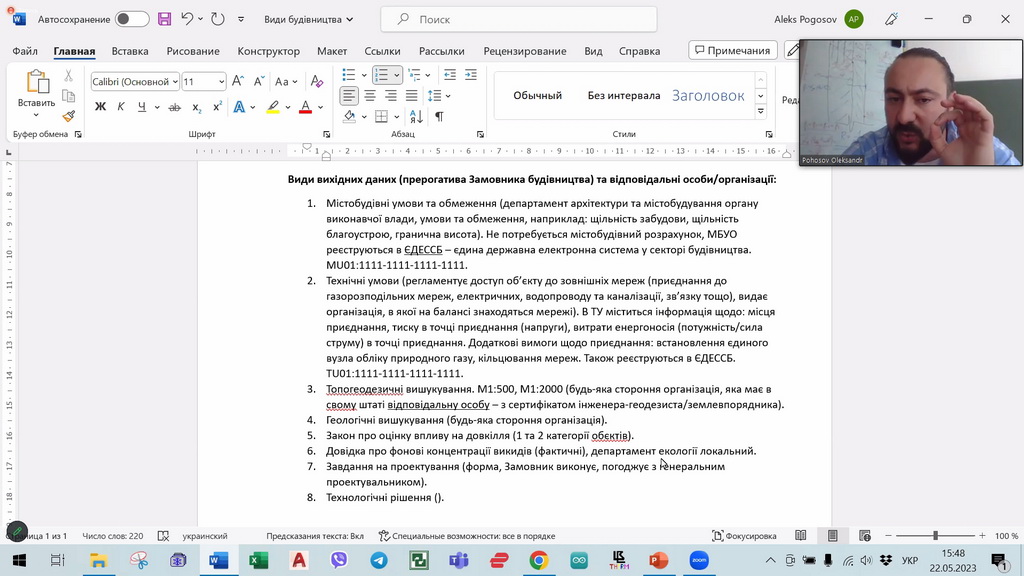Apply superscript formatting
The height and width of the screenshot is (576, 1024).
(217, 106)
